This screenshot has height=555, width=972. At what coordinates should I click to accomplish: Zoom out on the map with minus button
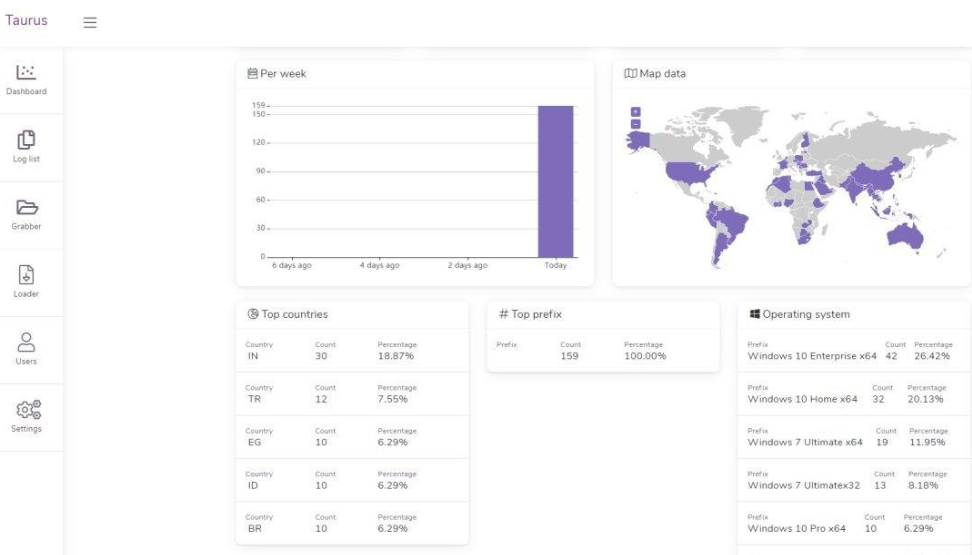[635, 123]
